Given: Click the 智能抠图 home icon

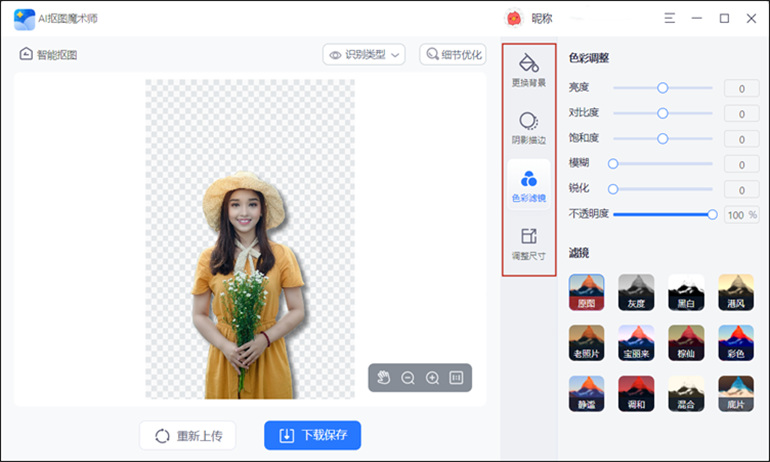Looking at the screenshot, I should 26,54.
